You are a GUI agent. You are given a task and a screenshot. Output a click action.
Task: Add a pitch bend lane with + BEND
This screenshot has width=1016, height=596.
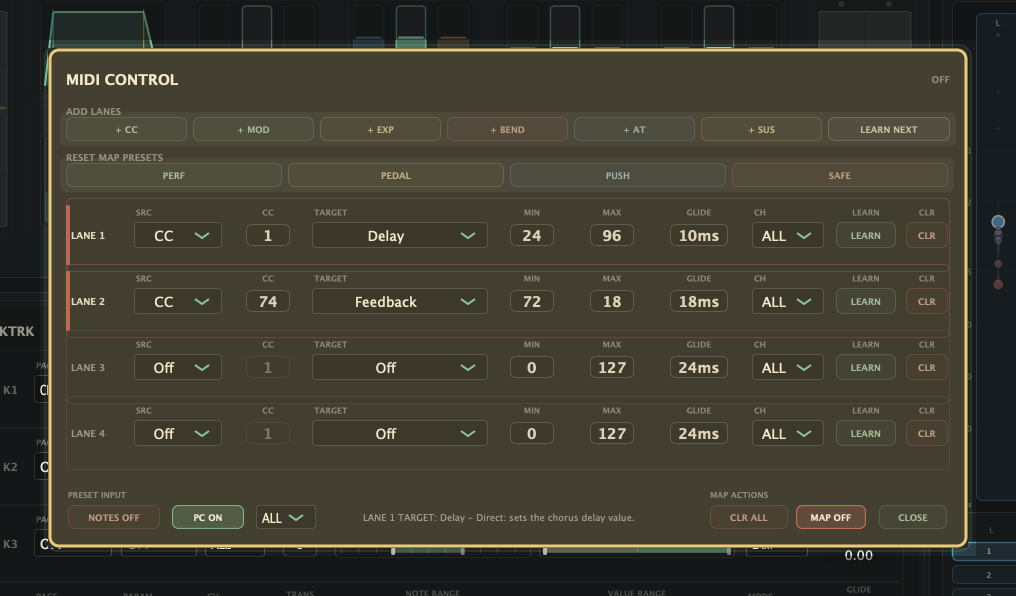pyautogui.click(x=507, y=130)
